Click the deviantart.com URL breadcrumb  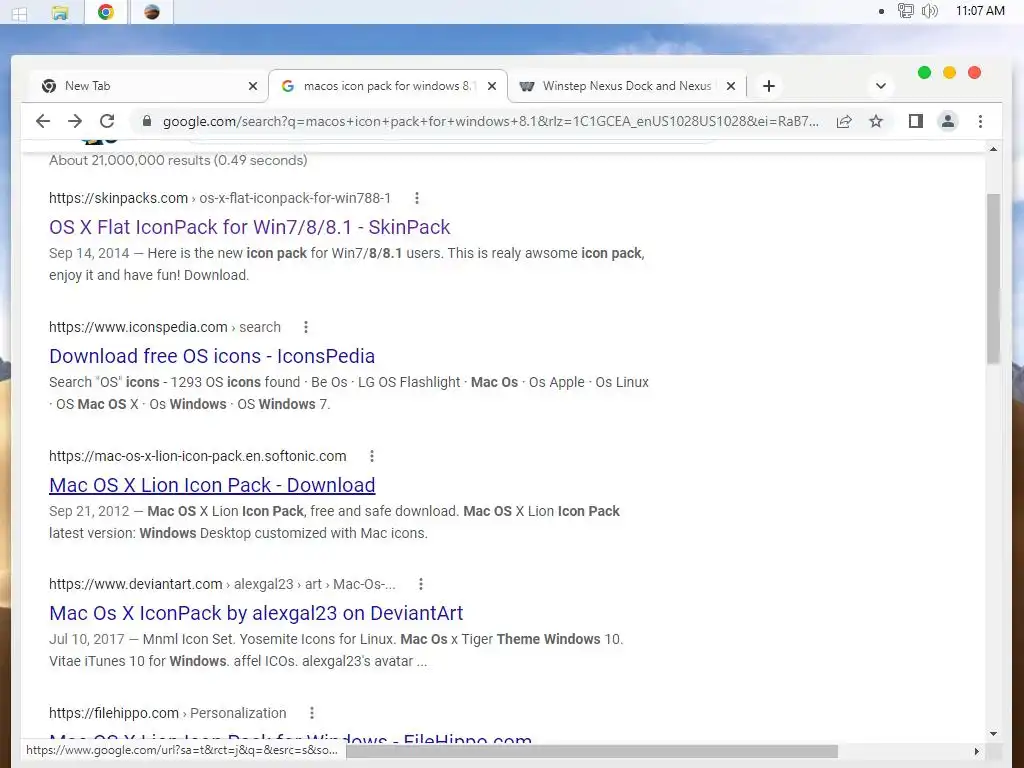[x=222, y=584]
